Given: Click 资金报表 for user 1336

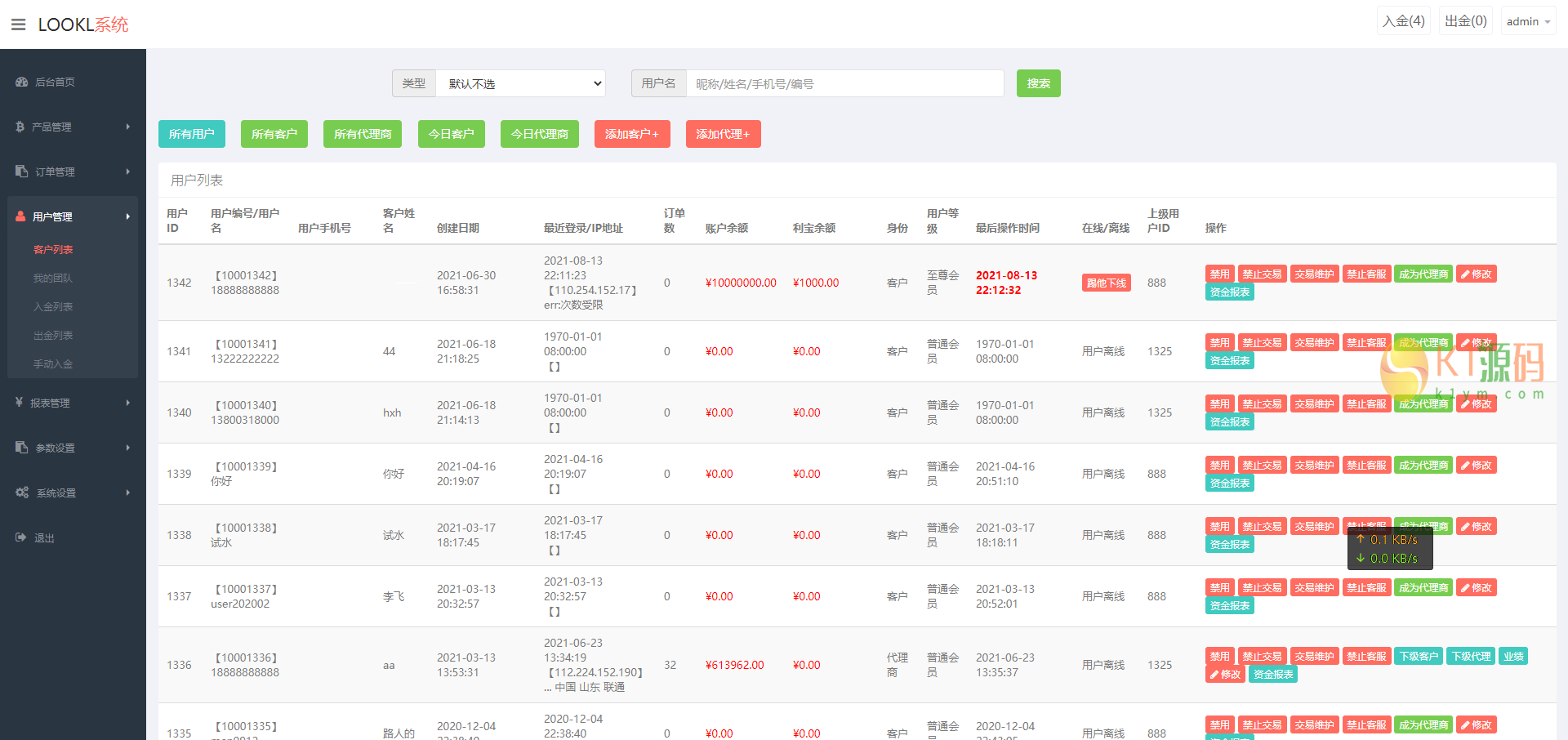Looking at the screenshot, I should [x=1273, y=675].
